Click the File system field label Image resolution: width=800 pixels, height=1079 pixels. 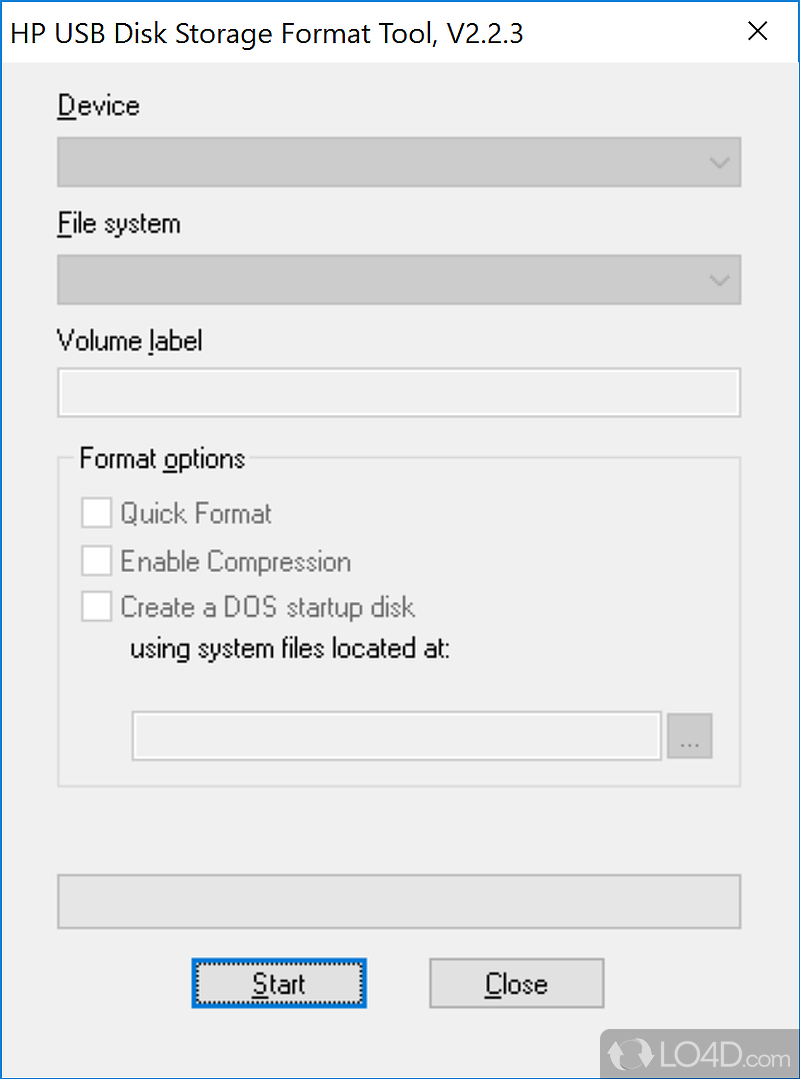coord(119,223)
